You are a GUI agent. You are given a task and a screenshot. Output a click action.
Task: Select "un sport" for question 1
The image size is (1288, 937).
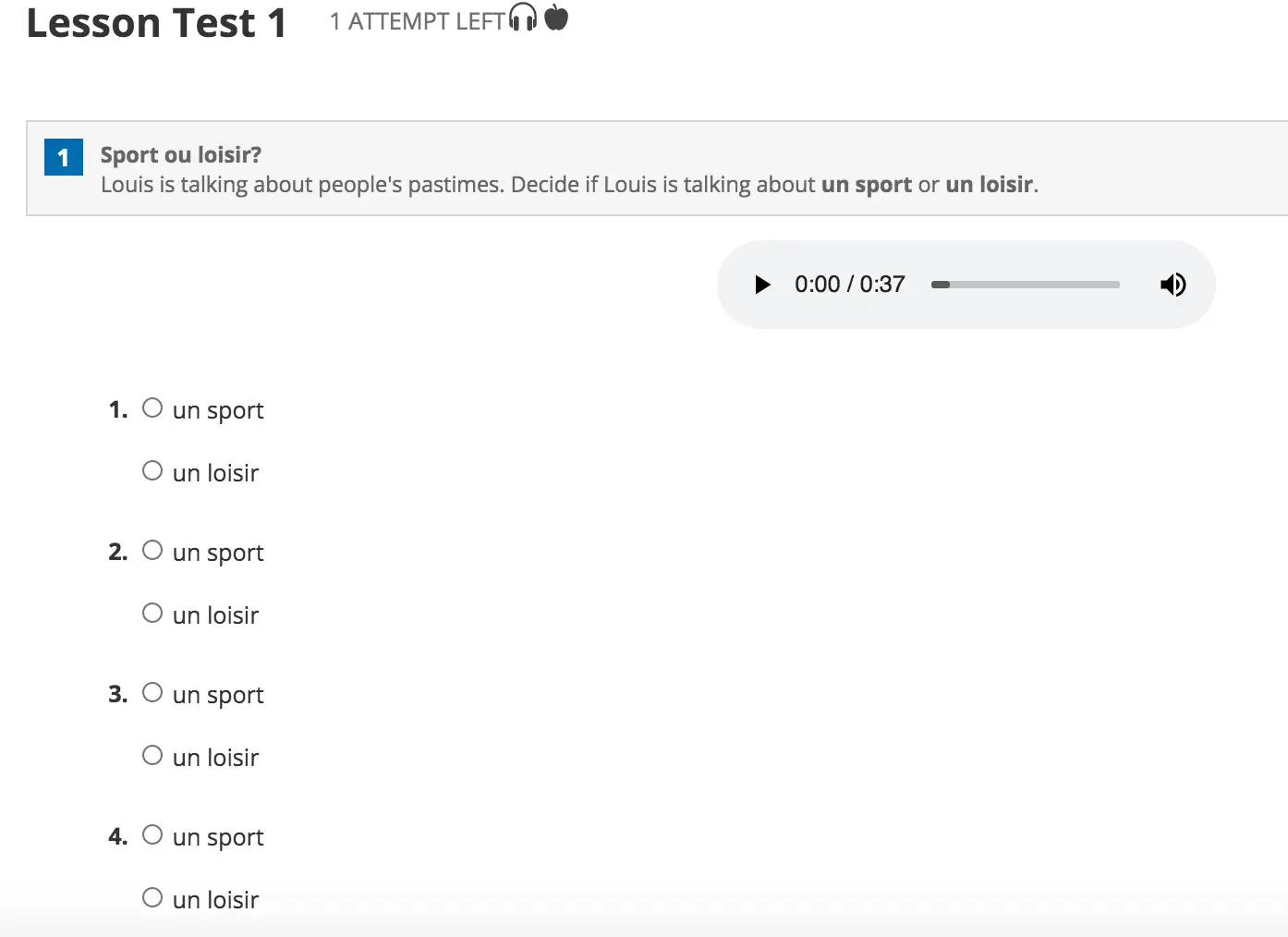click(x=152, y=408)
